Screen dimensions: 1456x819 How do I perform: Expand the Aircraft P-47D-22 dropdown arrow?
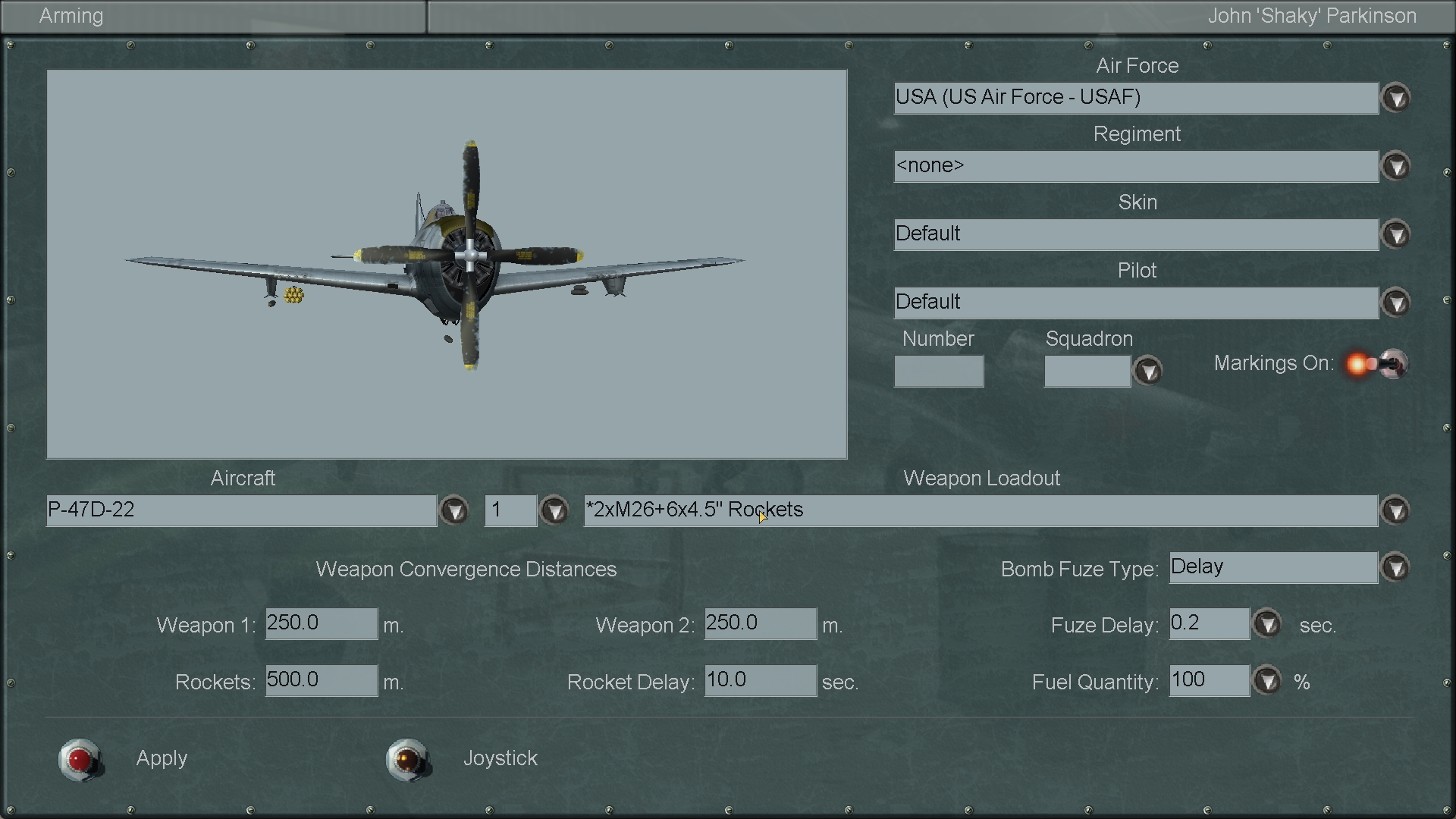point(454,511)
